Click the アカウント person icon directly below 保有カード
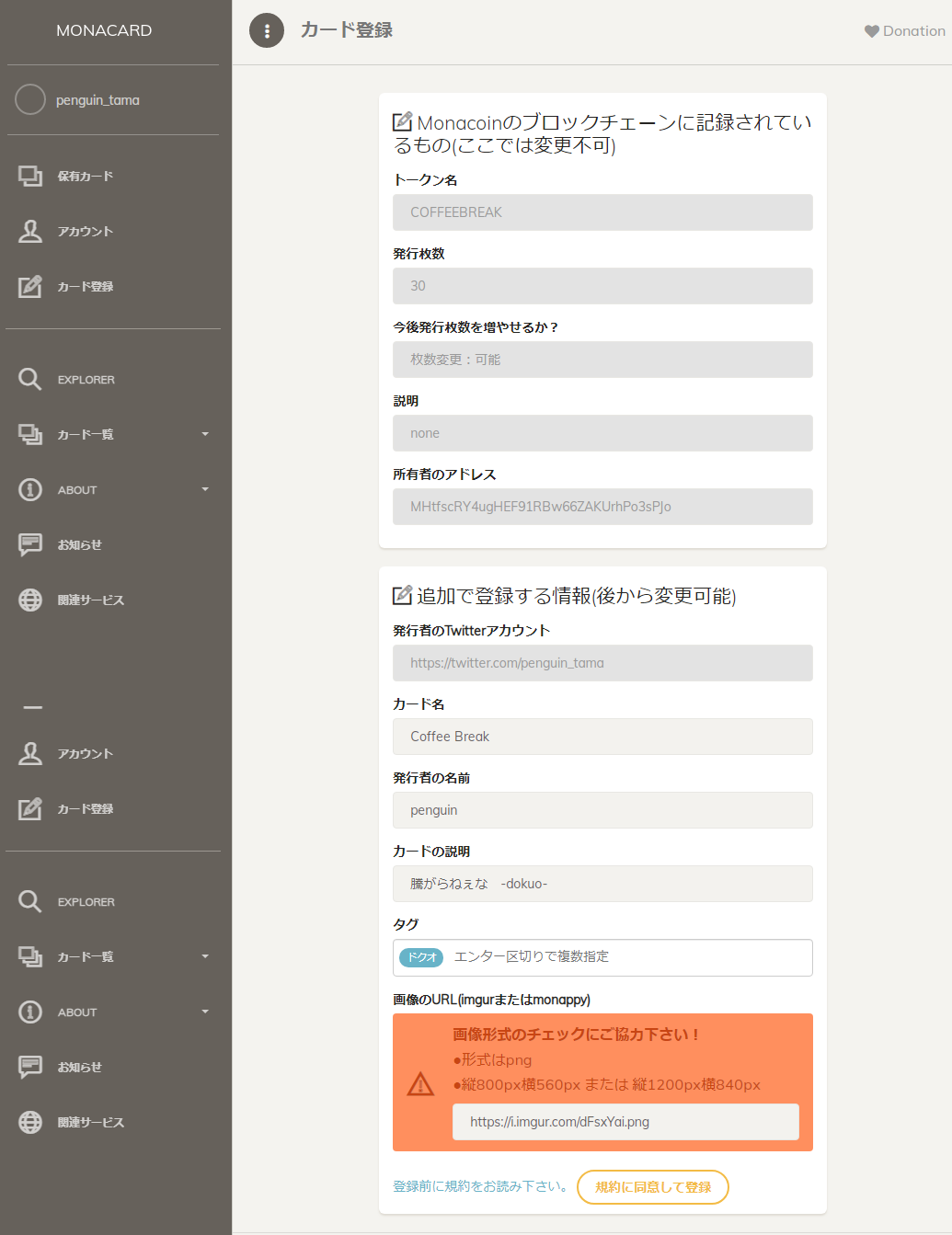This screenshot has width=952, height=1235. (x=30, y=231)
